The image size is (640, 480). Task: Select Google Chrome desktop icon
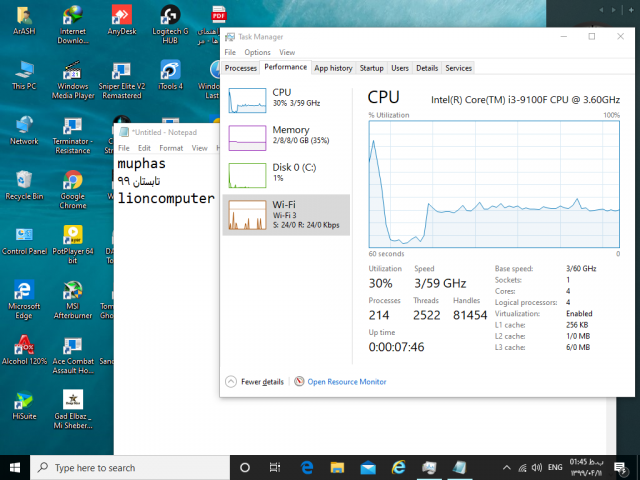[73, 190]
